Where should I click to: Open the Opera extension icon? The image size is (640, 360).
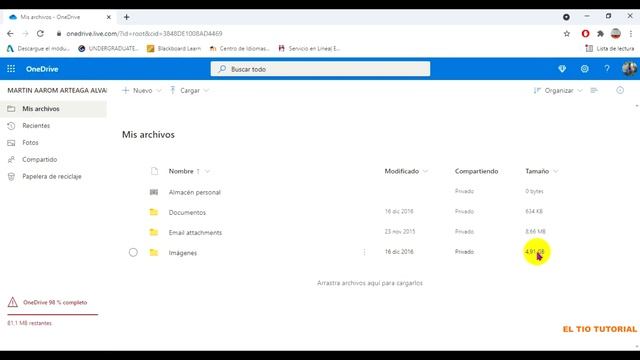point(585,33)
